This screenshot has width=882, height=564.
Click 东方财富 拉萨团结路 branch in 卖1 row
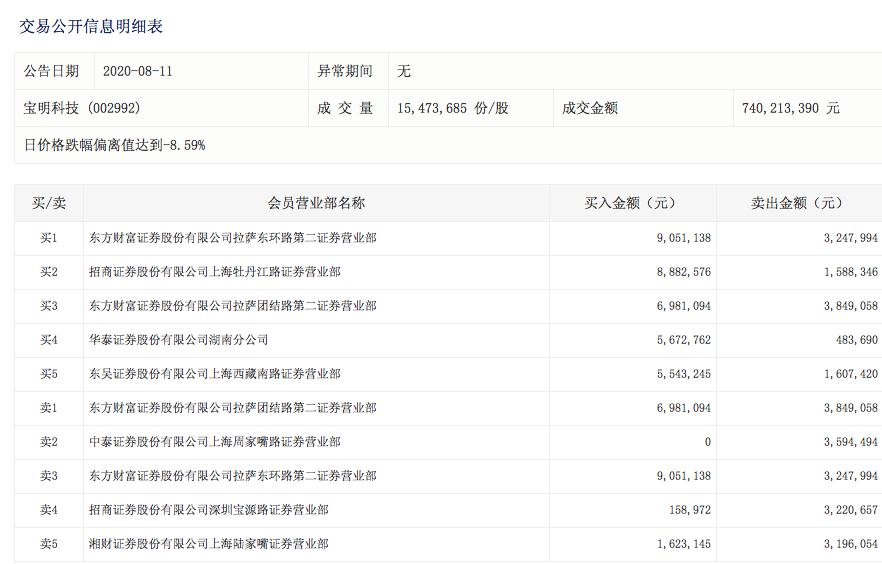coord(233,408)
